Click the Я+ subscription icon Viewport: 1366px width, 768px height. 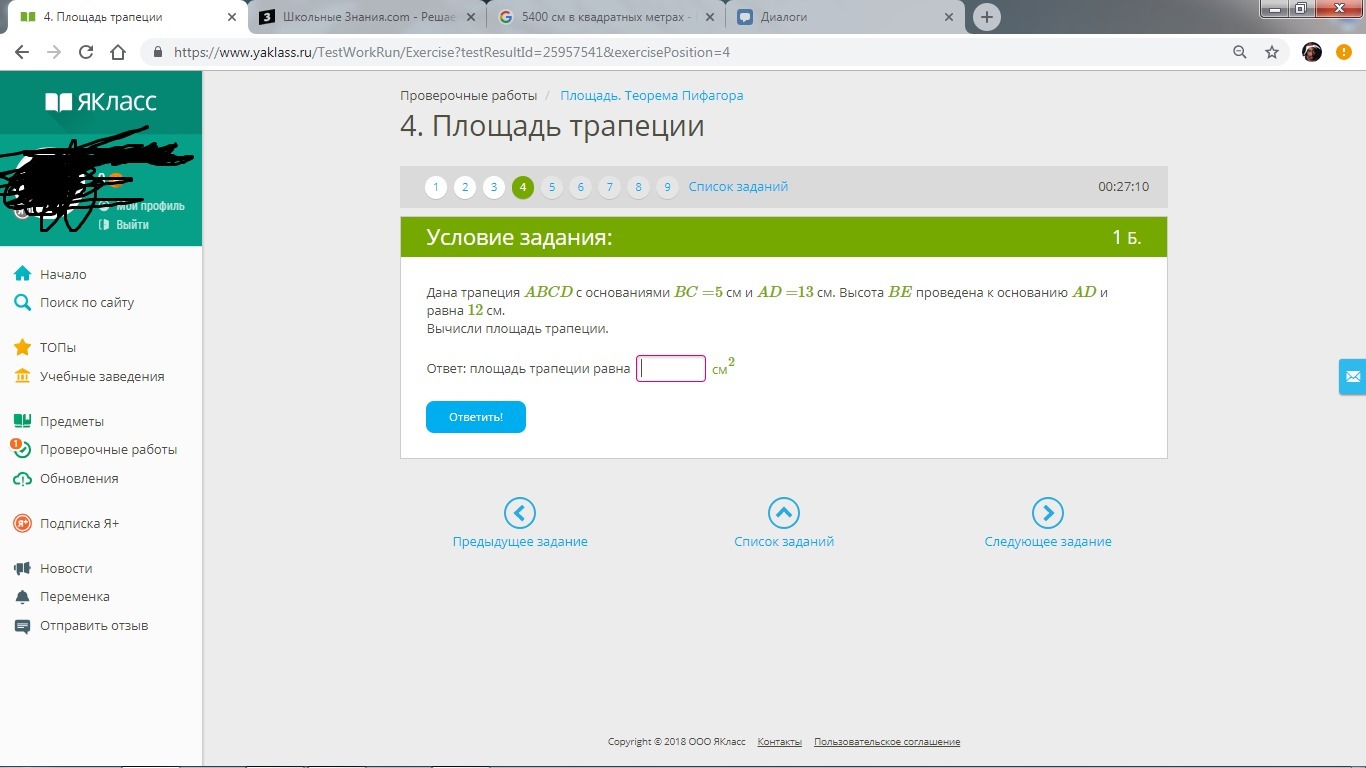pos(22,523)
